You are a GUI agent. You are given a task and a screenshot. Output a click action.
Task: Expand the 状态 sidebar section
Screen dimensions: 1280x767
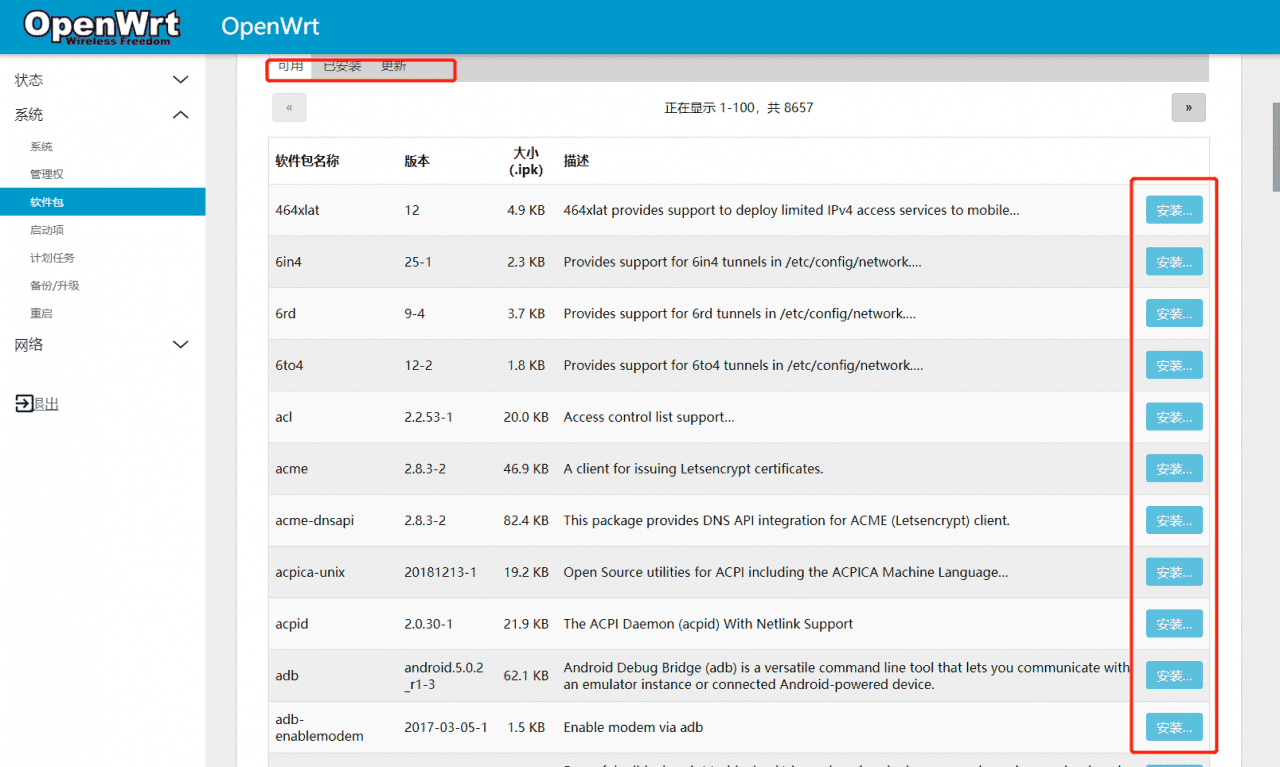pos(100,79)
